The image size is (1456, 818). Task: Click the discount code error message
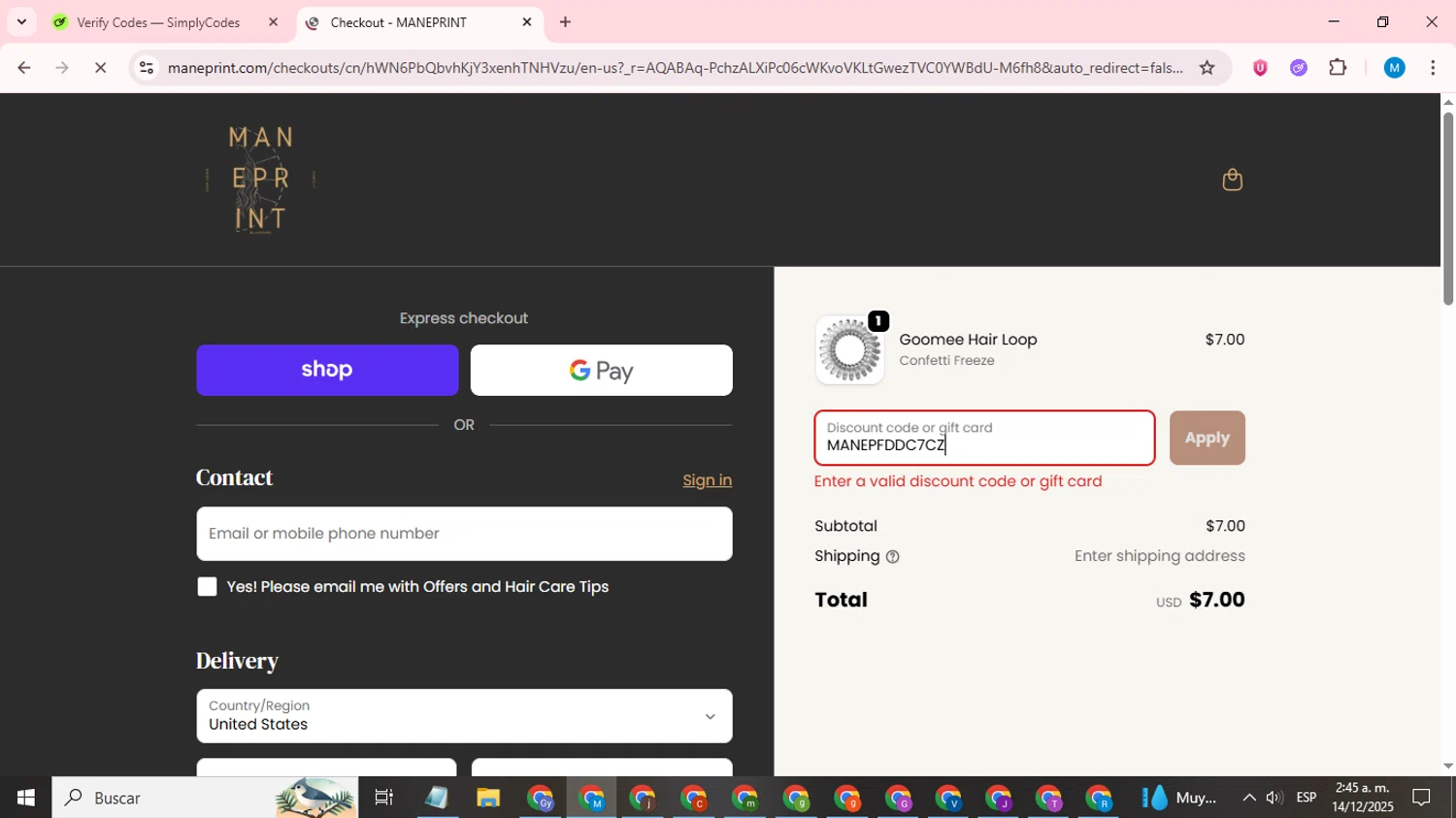coord(958,481)
